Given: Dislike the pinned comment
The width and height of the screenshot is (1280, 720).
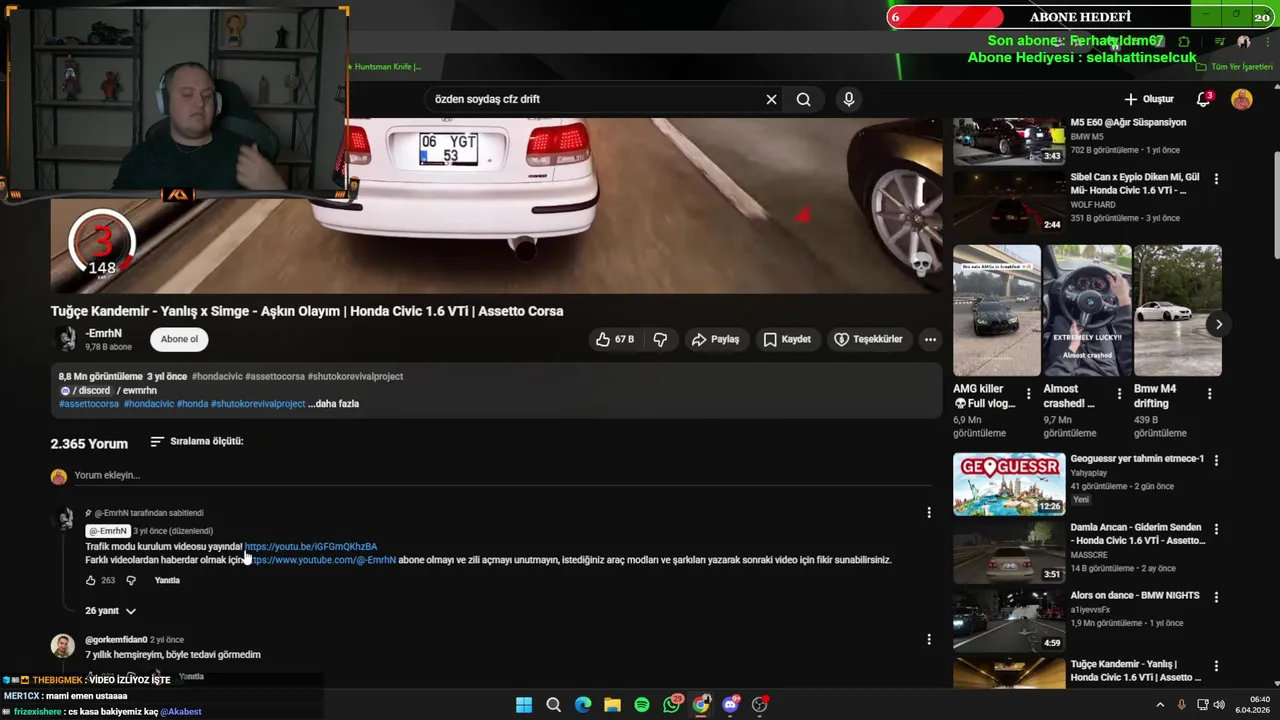Looking at the screenshot, I should tap(130, 580).
